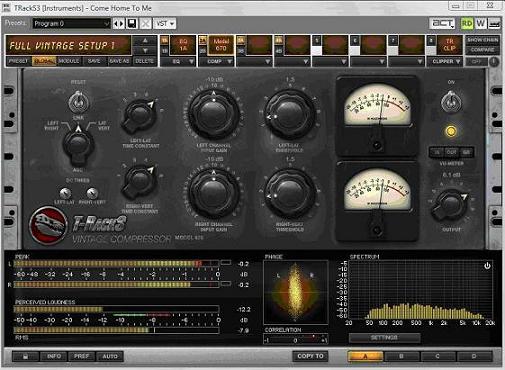Click the OUTPUT level knob

[x=450, y=205]
